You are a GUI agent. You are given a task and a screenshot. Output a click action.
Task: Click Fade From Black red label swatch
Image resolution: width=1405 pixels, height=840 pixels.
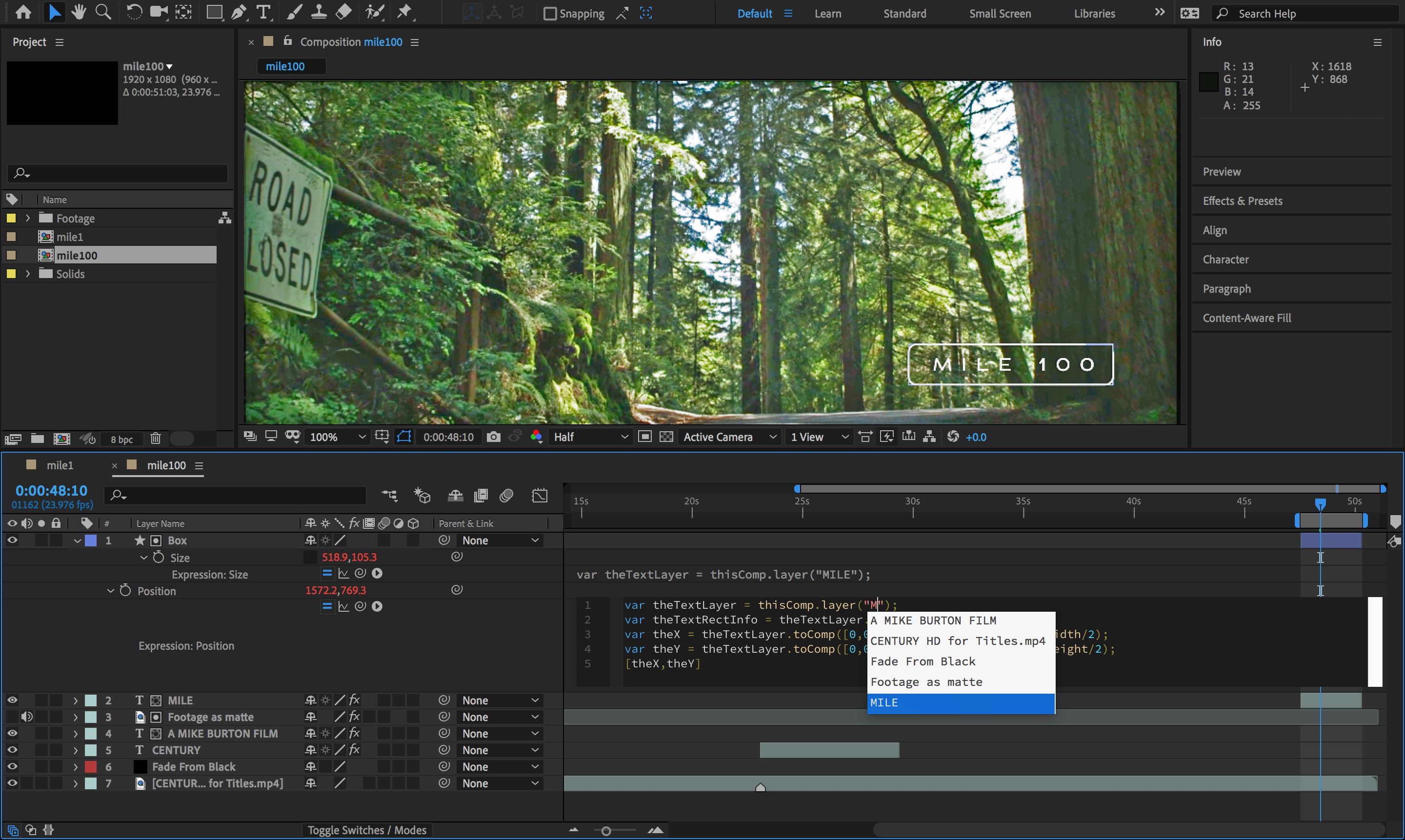[x=91, y=766]
